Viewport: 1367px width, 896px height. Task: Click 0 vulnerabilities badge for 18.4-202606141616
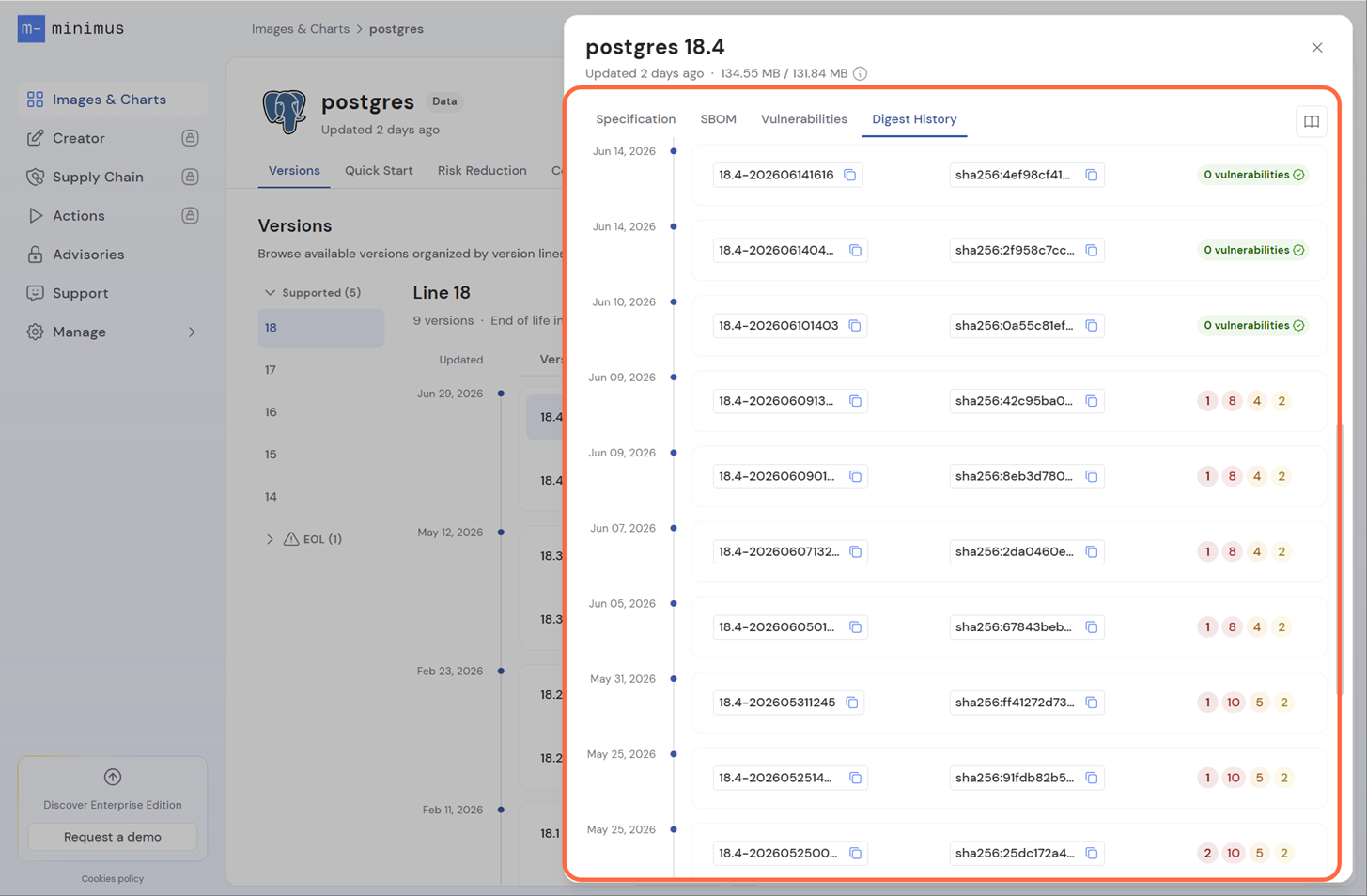[x=1253, y=175]
